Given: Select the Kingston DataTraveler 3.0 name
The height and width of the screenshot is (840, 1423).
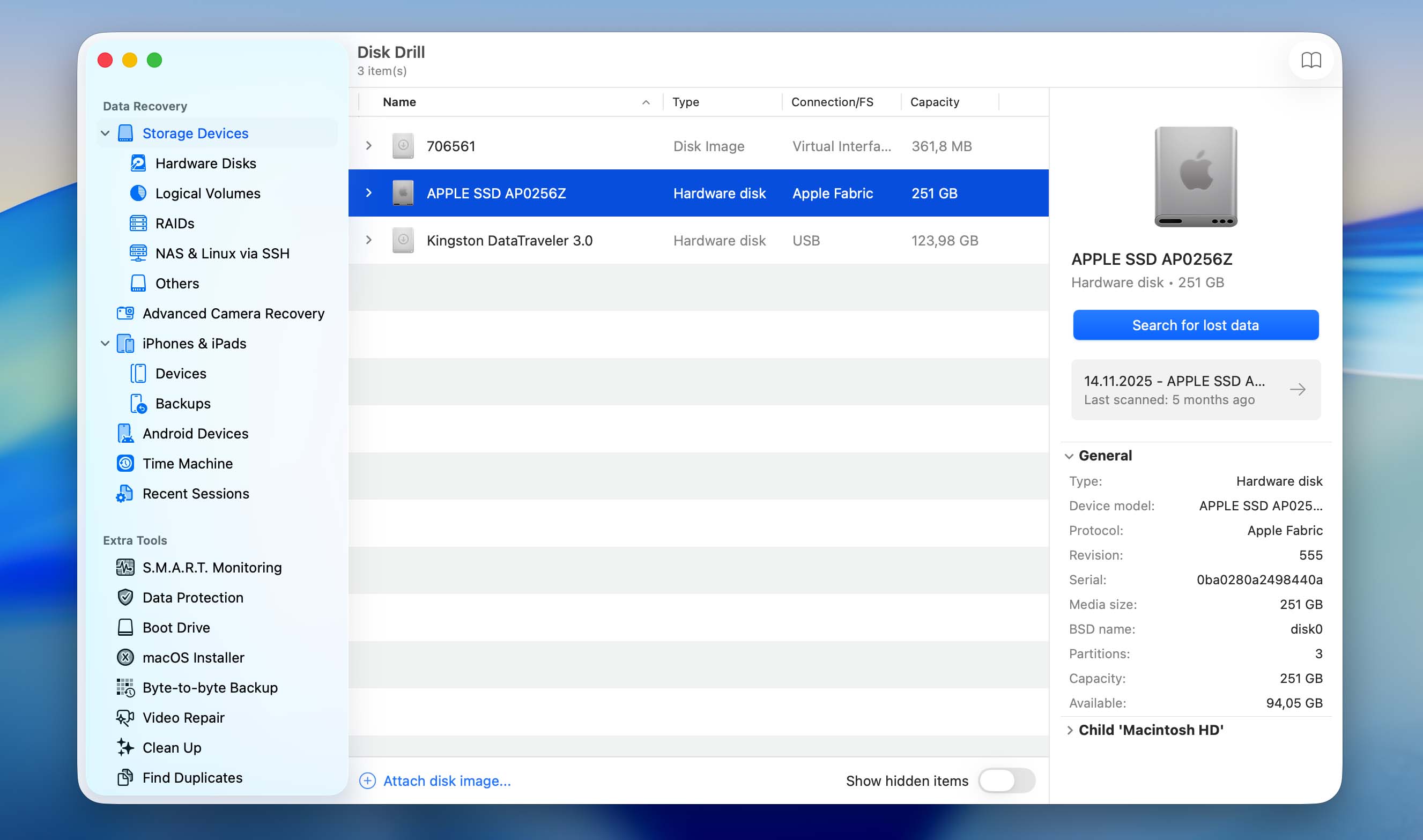Looking at the screenshot, I should tap(509, 240).
